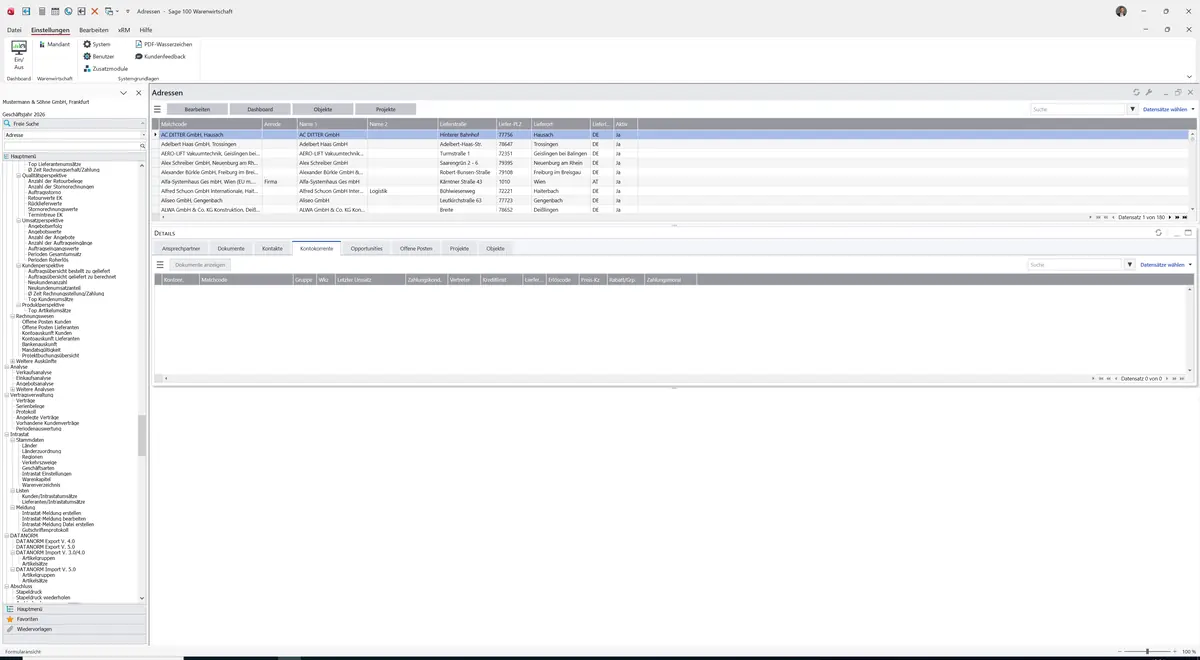Screen dimensions: 1200x660
Task: Open the Datensätze wählen dropdown in Adressen
Action: click(x=1168, y=109)
